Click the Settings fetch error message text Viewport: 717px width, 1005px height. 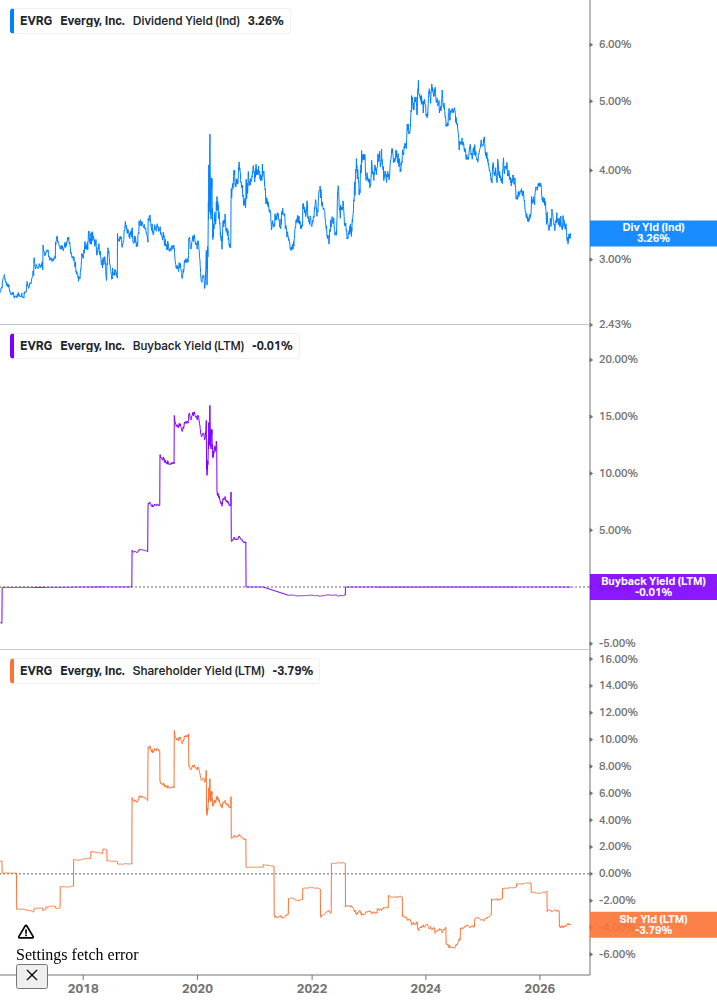77,955
